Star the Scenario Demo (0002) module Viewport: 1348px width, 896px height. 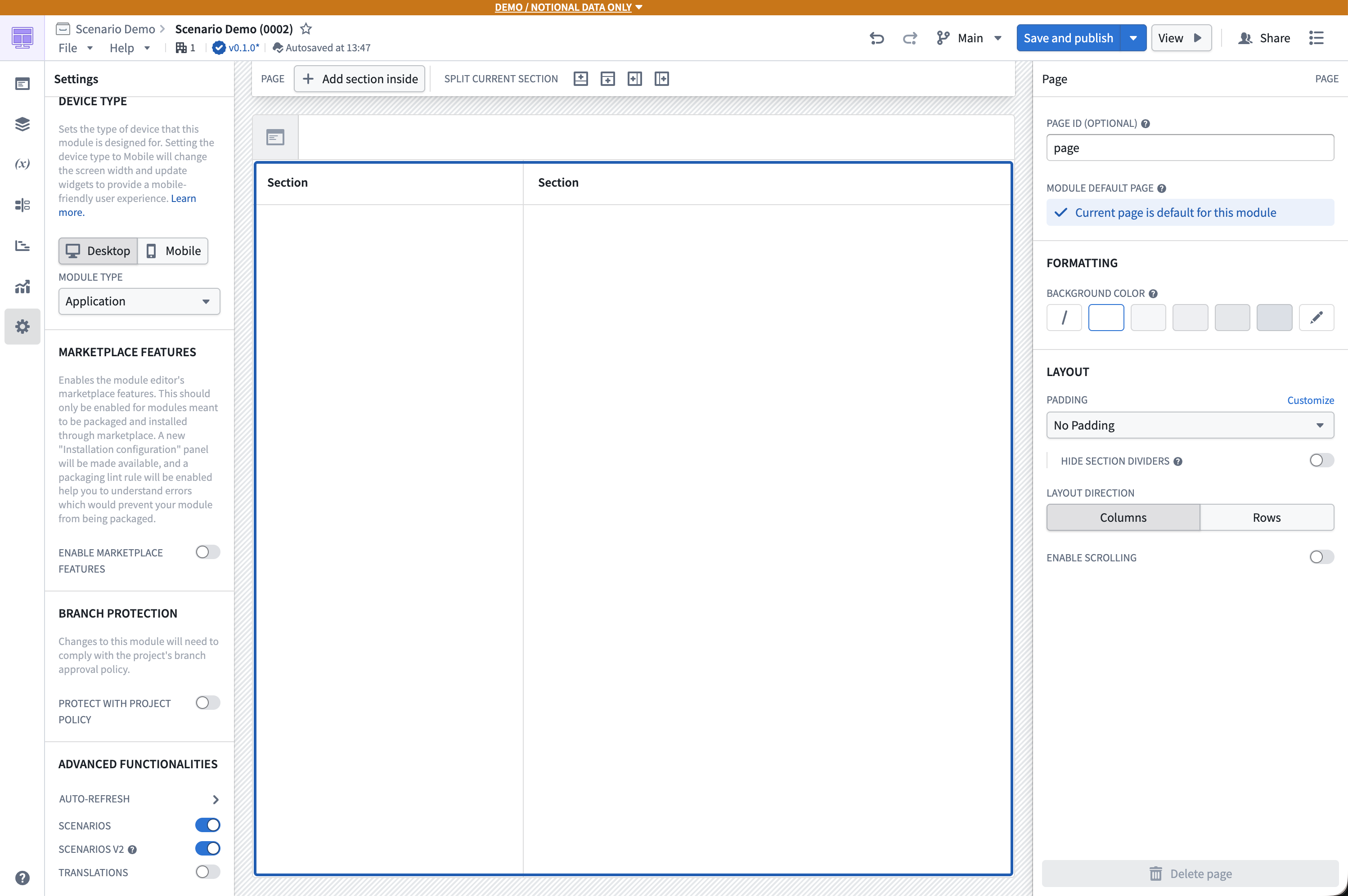coord(306,29)
